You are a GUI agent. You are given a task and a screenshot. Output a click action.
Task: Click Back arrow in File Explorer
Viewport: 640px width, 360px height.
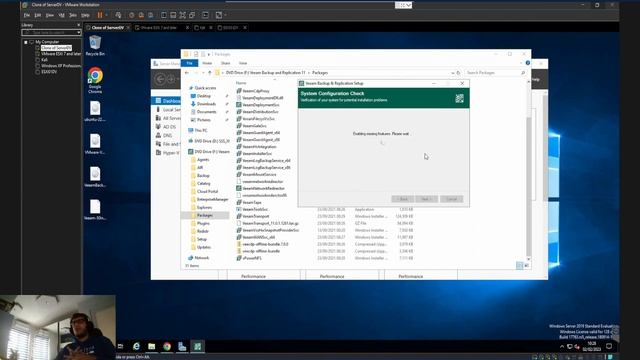tap(187, 73)
